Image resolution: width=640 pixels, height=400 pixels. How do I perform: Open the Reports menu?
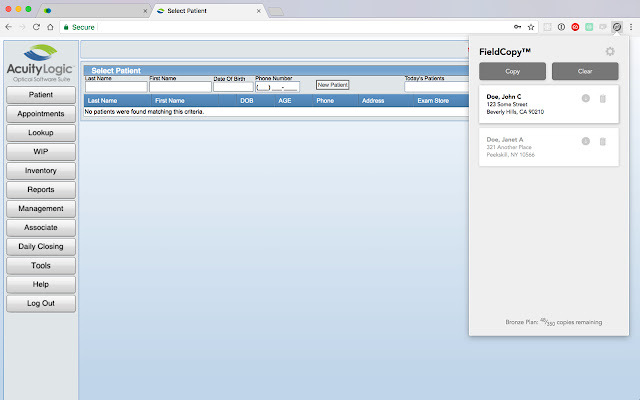point(41,190)
